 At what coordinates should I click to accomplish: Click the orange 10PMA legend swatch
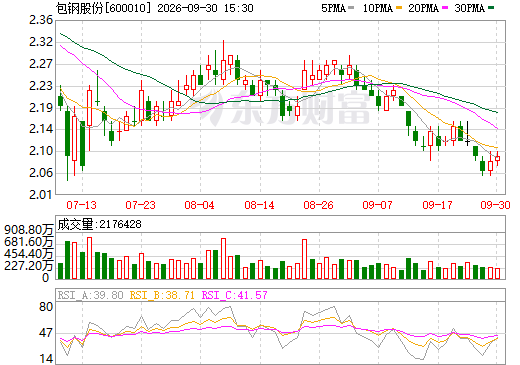click(399, 8)
